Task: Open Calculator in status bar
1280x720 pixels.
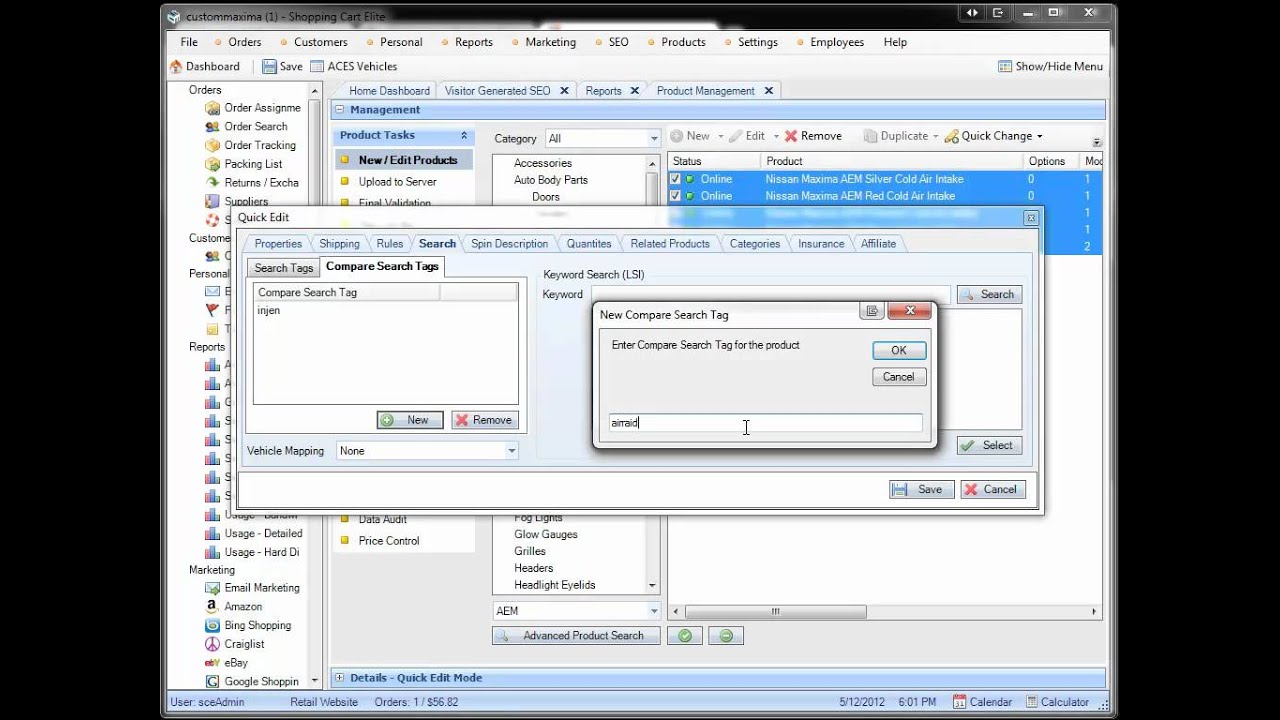Action: (1058, 702)
